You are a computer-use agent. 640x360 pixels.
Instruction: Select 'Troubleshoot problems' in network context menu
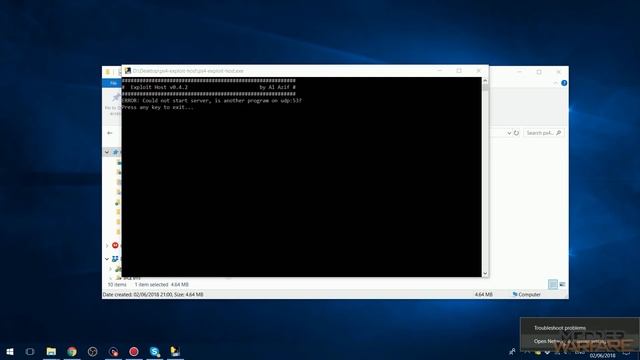[x=560, y=328]
